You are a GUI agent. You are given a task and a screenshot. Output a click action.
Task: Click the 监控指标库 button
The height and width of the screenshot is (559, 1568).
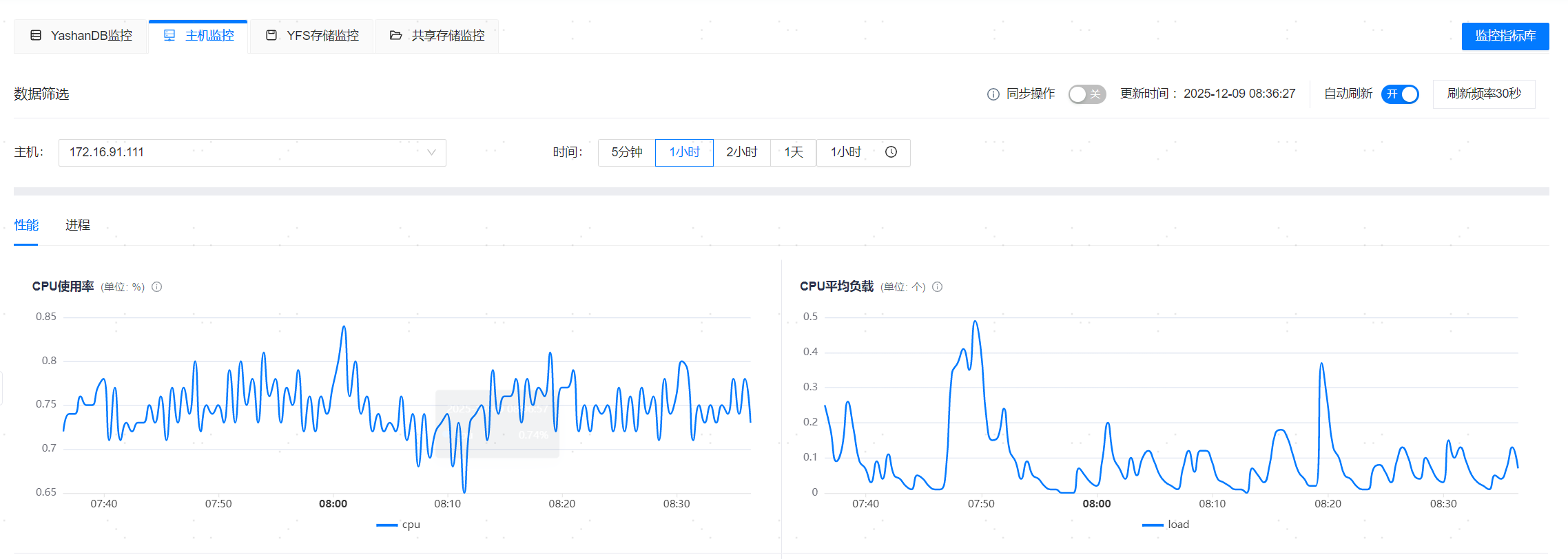click(1505, 36)
